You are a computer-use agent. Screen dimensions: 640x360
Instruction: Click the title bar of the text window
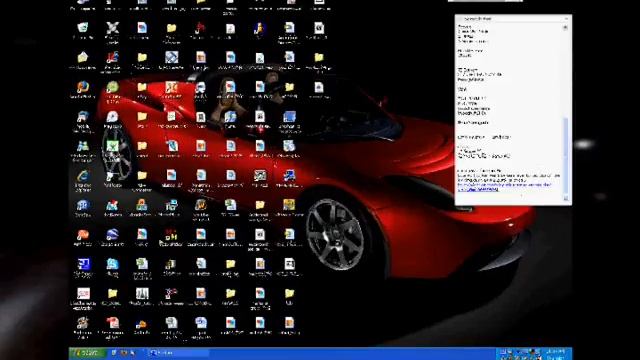[x=513, y=19]
